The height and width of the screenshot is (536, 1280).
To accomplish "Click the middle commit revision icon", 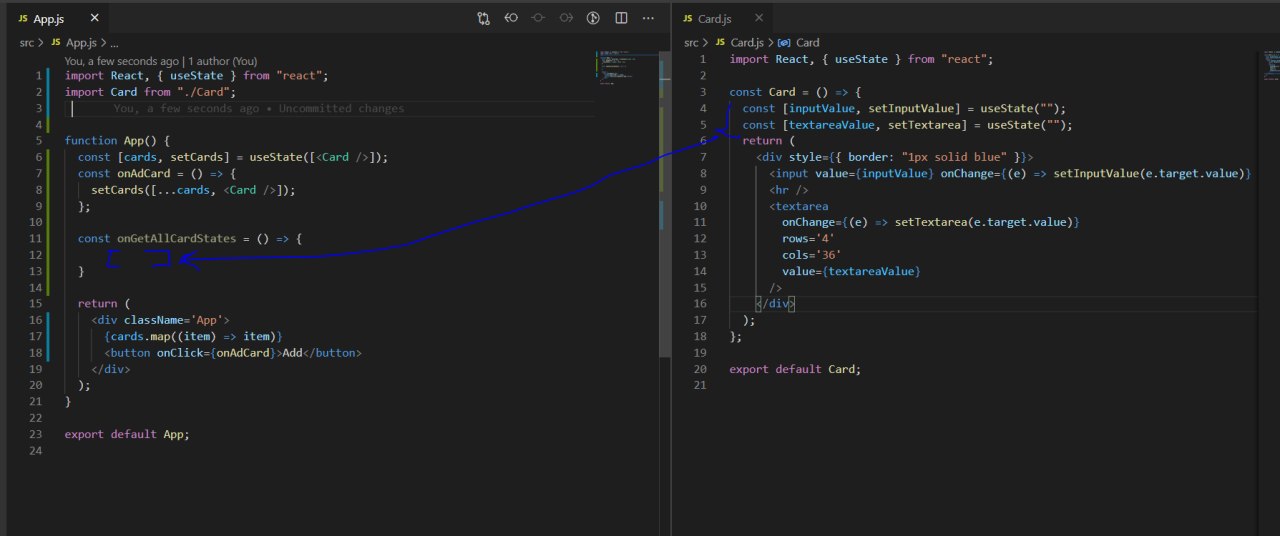I will pos(538,18).
